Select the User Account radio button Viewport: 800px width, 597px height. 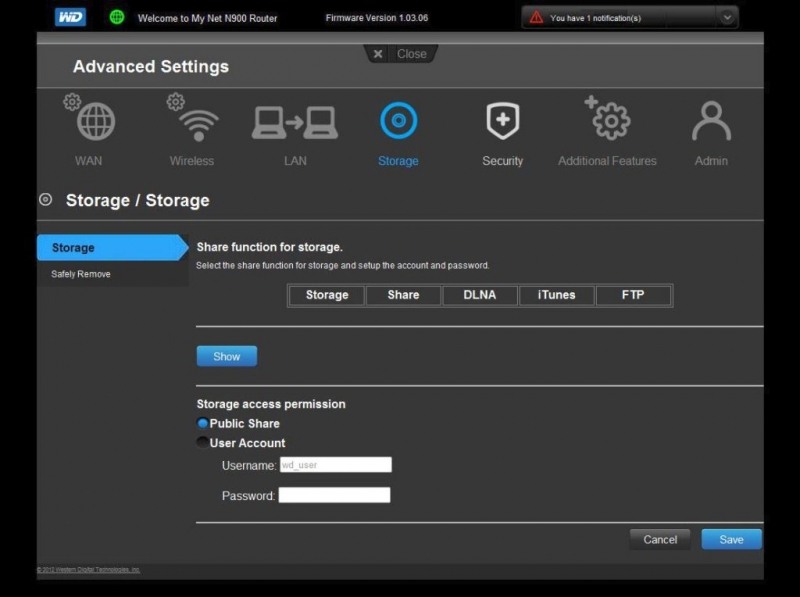(203, 442)
